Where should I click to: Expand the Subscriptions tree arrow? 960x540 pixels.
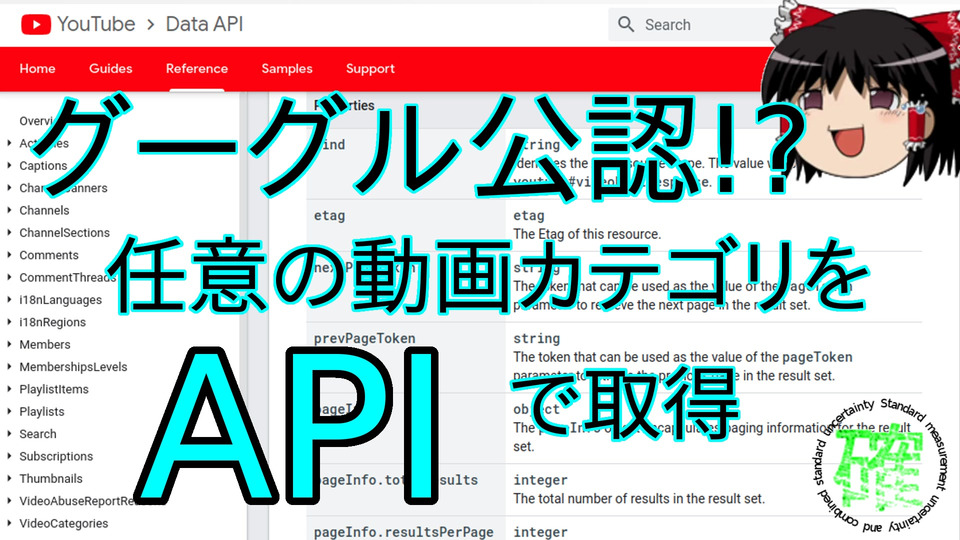click(x=9, y=456)
